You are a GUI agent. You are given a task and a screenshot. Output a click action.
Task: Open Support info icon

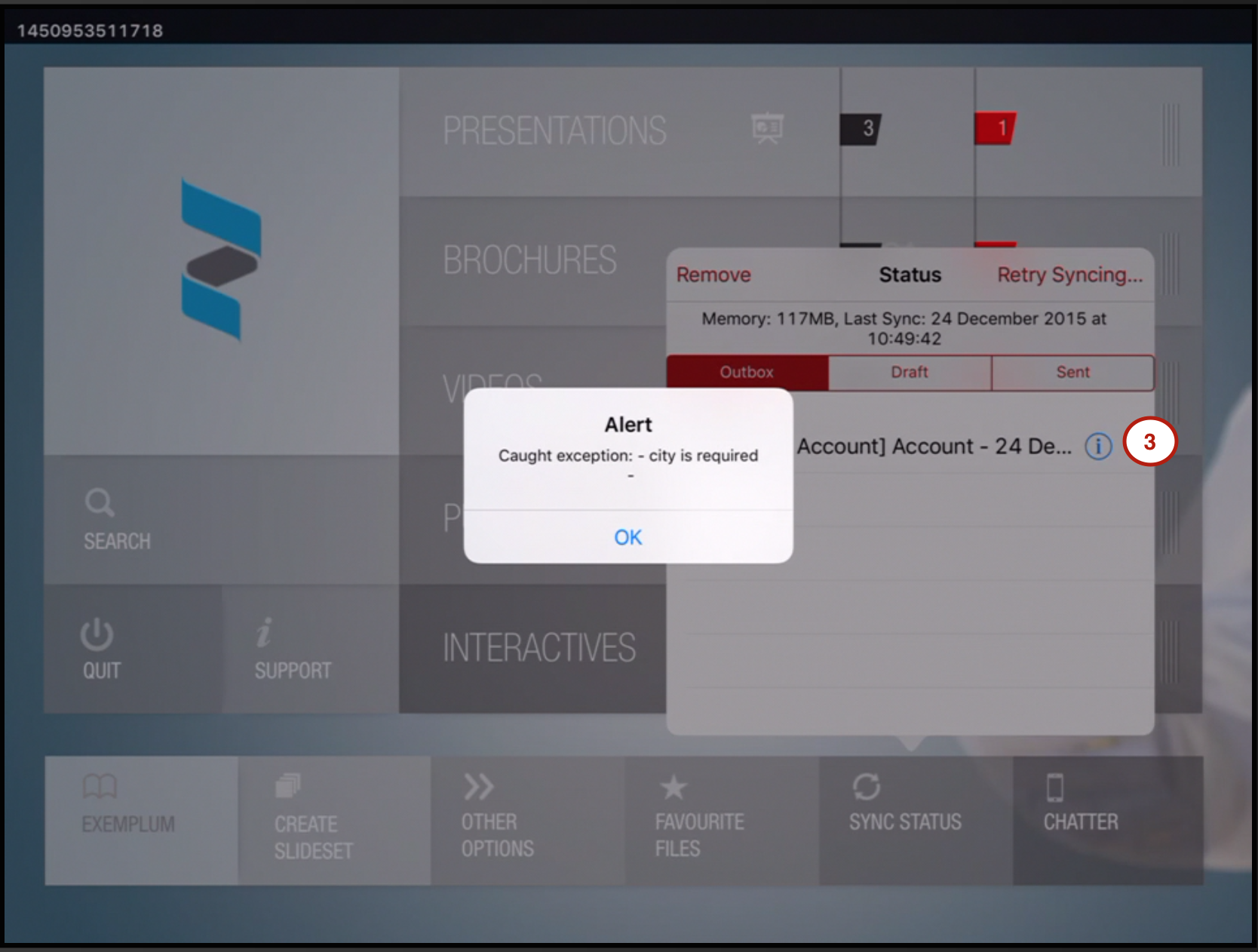click(264, 633)
